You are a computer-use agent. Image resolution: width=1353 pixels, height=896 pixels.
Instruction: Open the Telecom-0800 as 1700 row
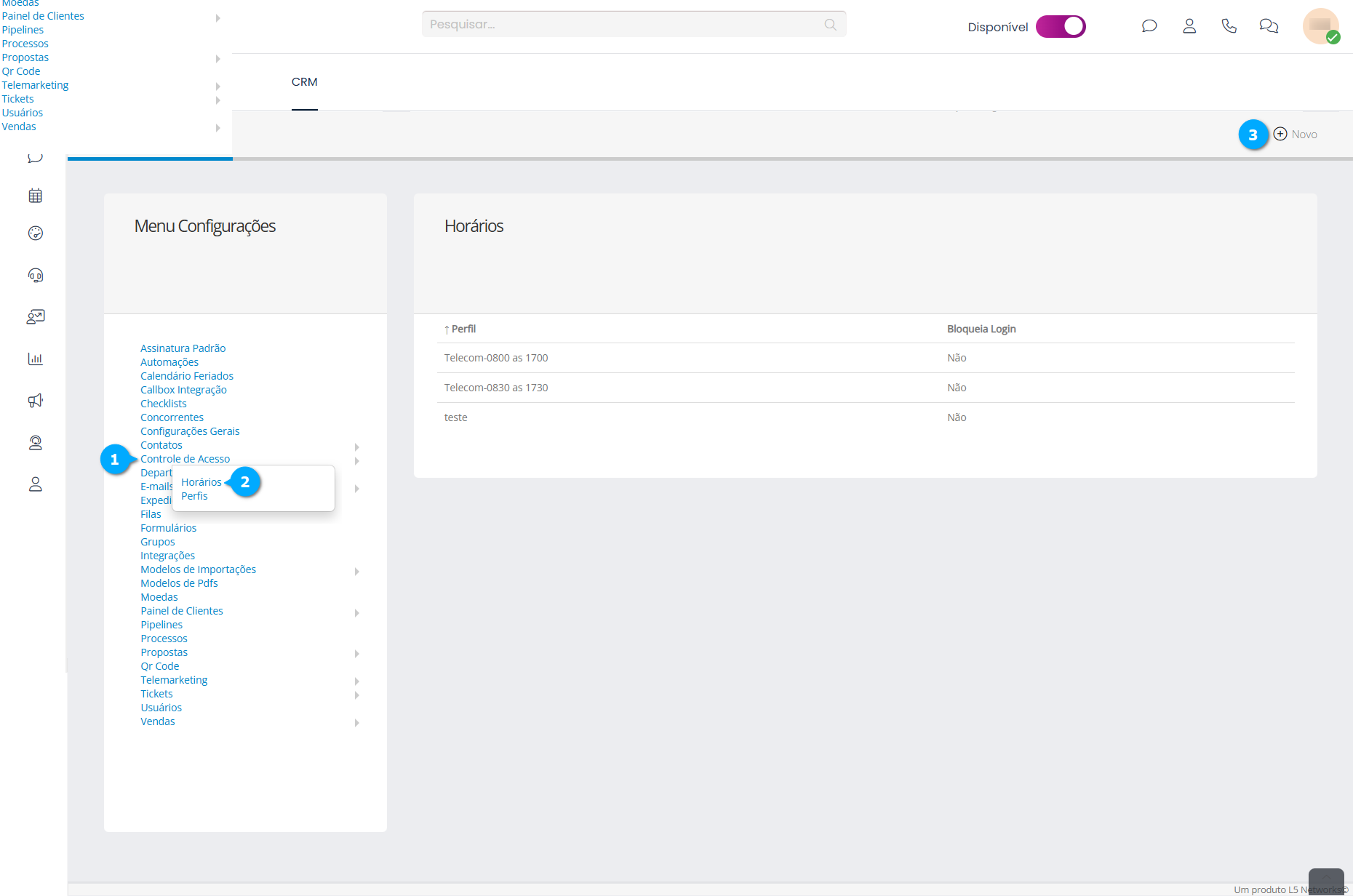[x=496, y=358]
